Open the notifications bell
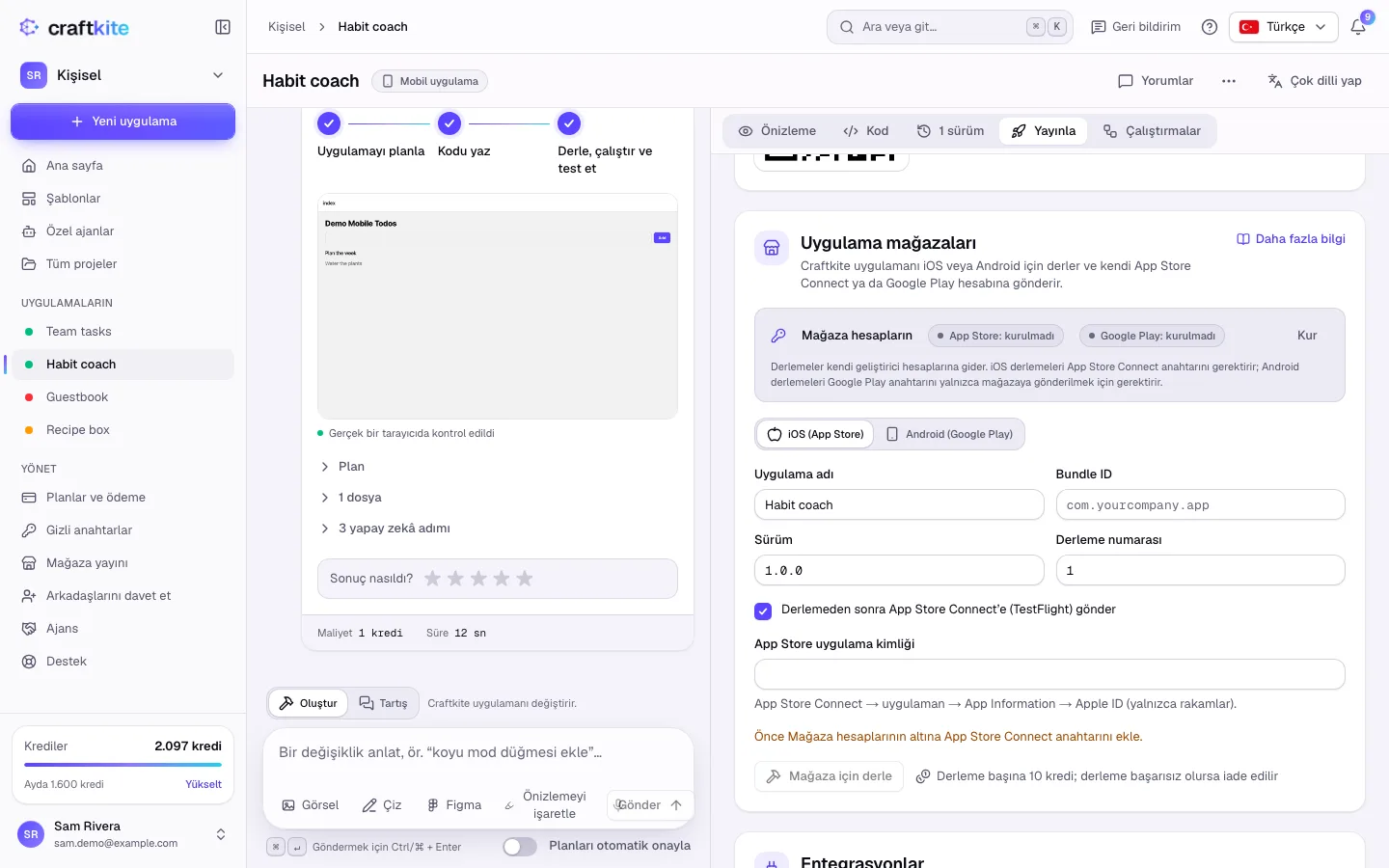The width and height of the screenshot is (1389, 868). [x=1358, y=27]
